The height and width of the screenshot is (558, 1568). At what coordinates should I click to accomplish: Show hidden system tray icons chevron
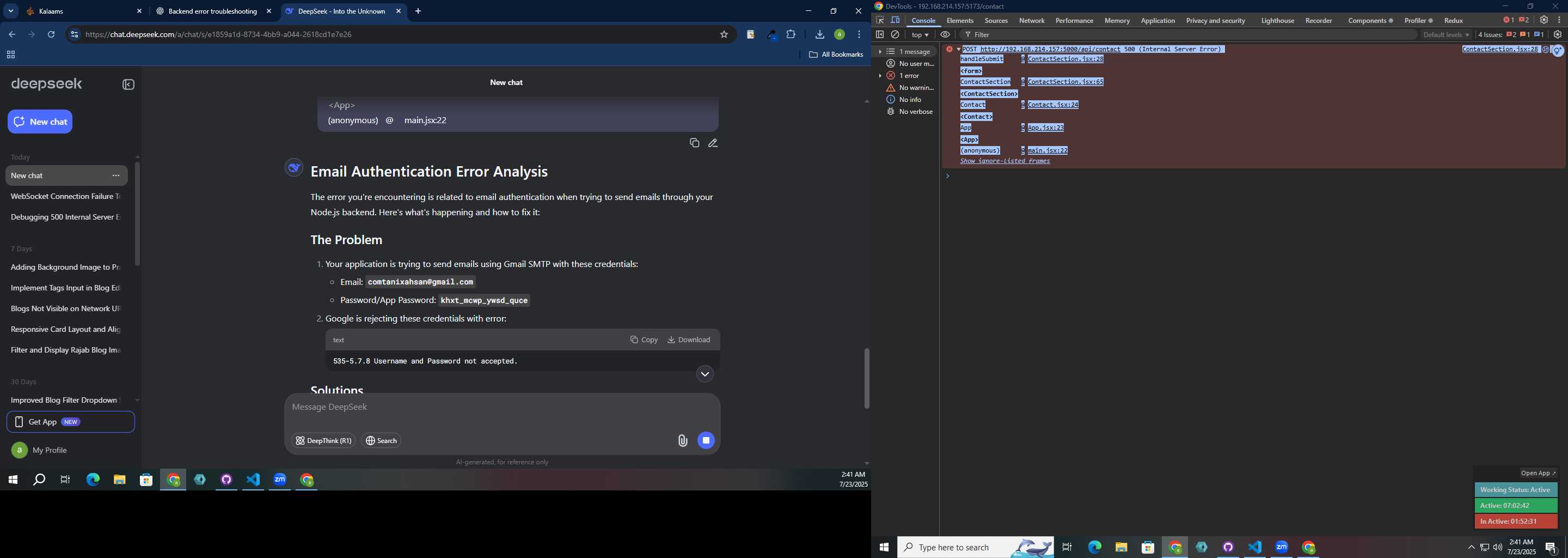(1471, 547)
